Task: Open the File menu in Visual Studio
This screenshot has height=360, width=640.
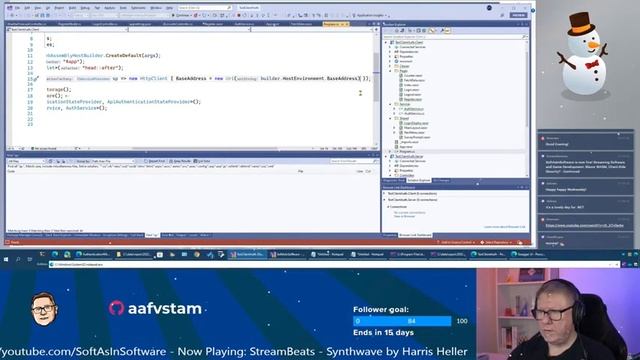Action: point(17,8)
